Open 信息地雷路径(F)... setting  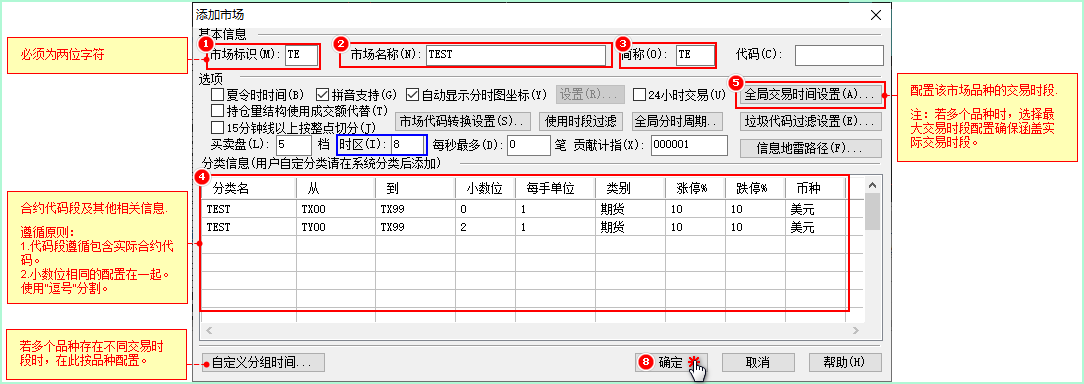point(810,148)
